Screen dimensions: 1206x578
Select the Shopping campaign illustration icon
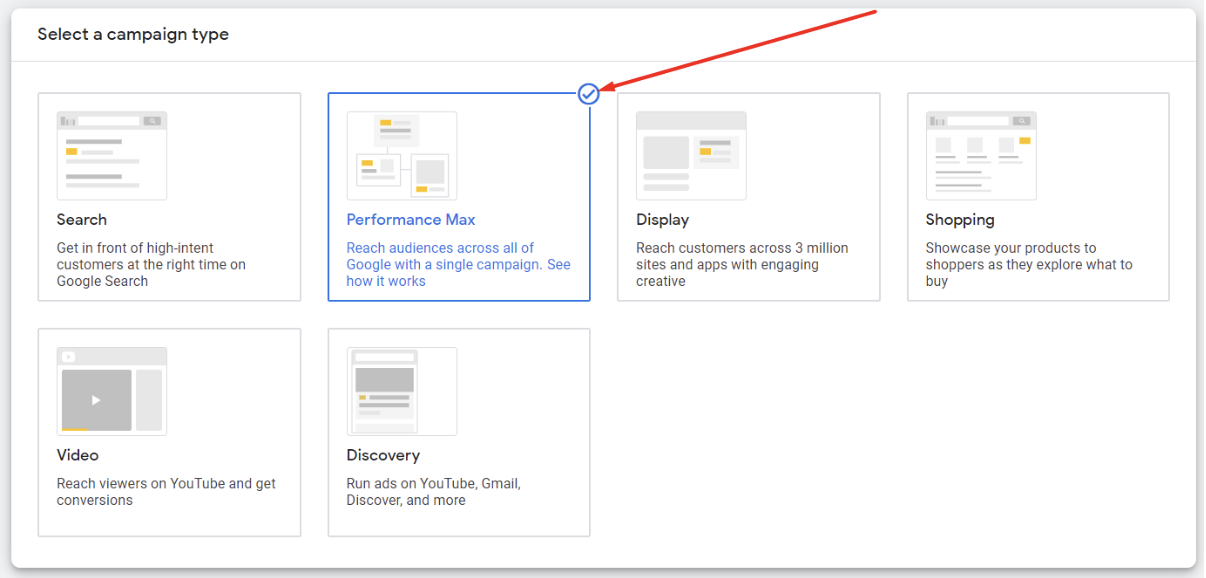(981, 155)
